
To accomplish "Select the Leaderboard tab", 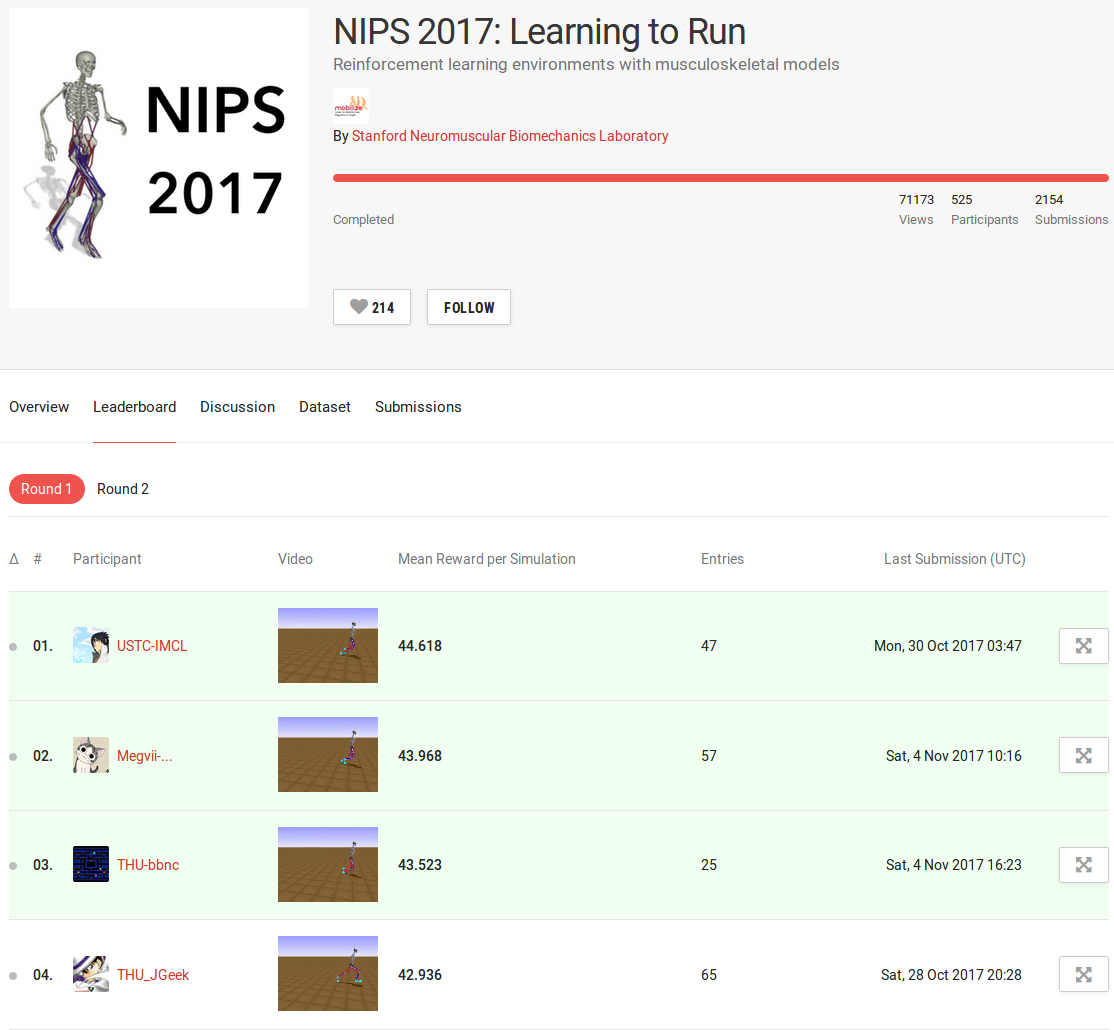I will 134,407.
